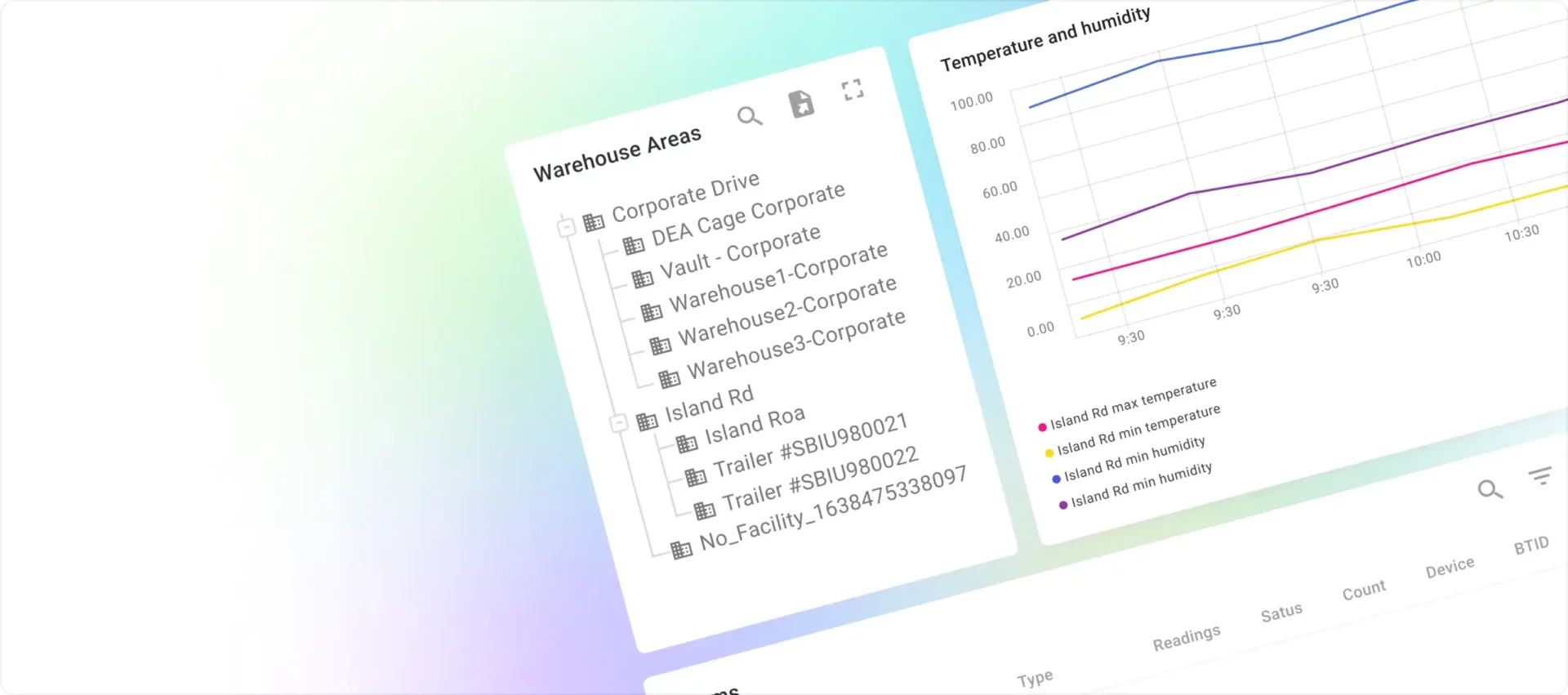This screenshot has height=695, width=1568.
Task: Click the export file icon in Warehouse Areas
Action: click(801, 104)
